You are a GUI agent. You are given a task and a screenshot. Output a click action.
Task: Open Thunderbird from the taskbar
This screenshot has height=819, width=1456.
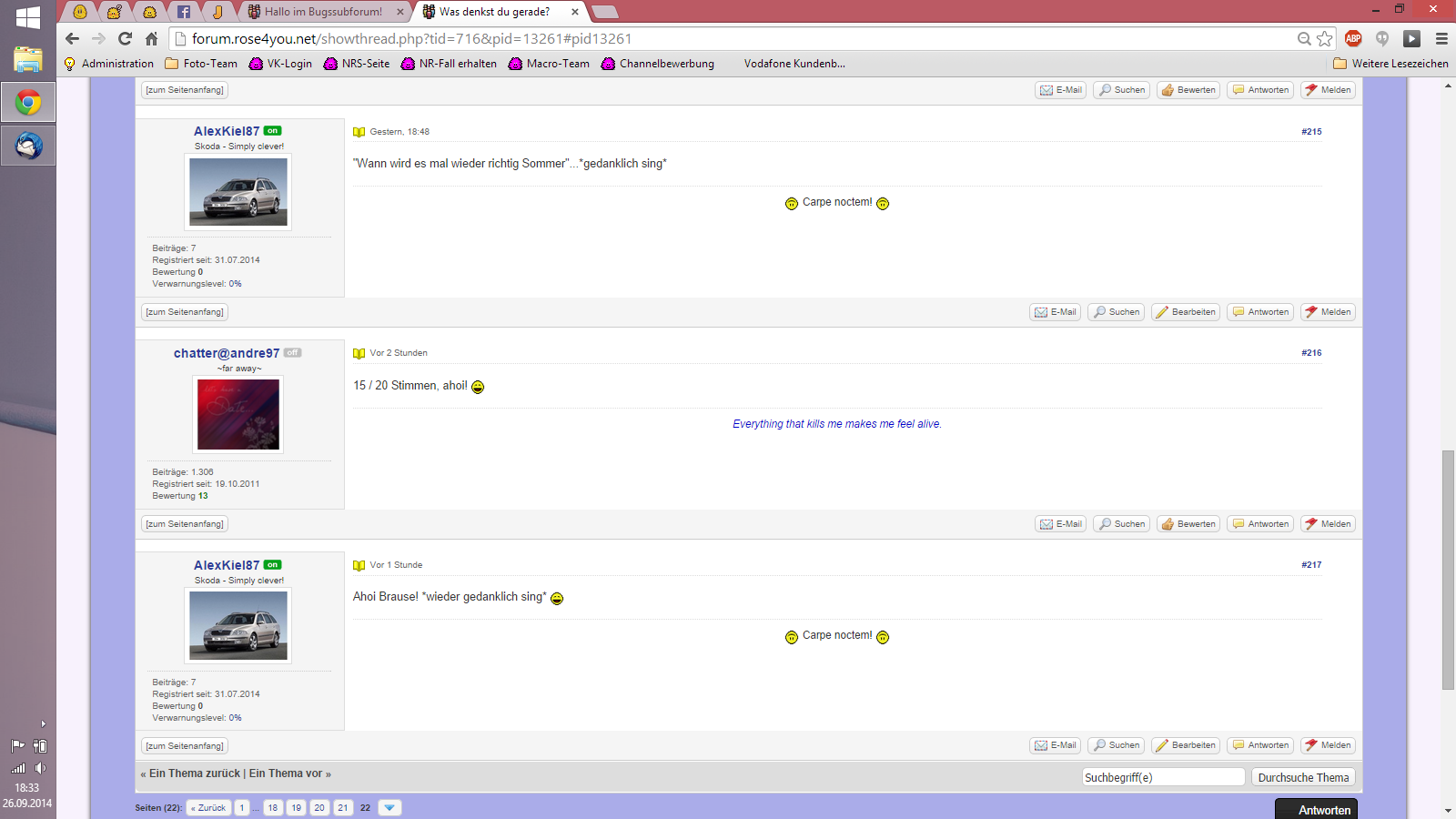click(x=28, y=146)
